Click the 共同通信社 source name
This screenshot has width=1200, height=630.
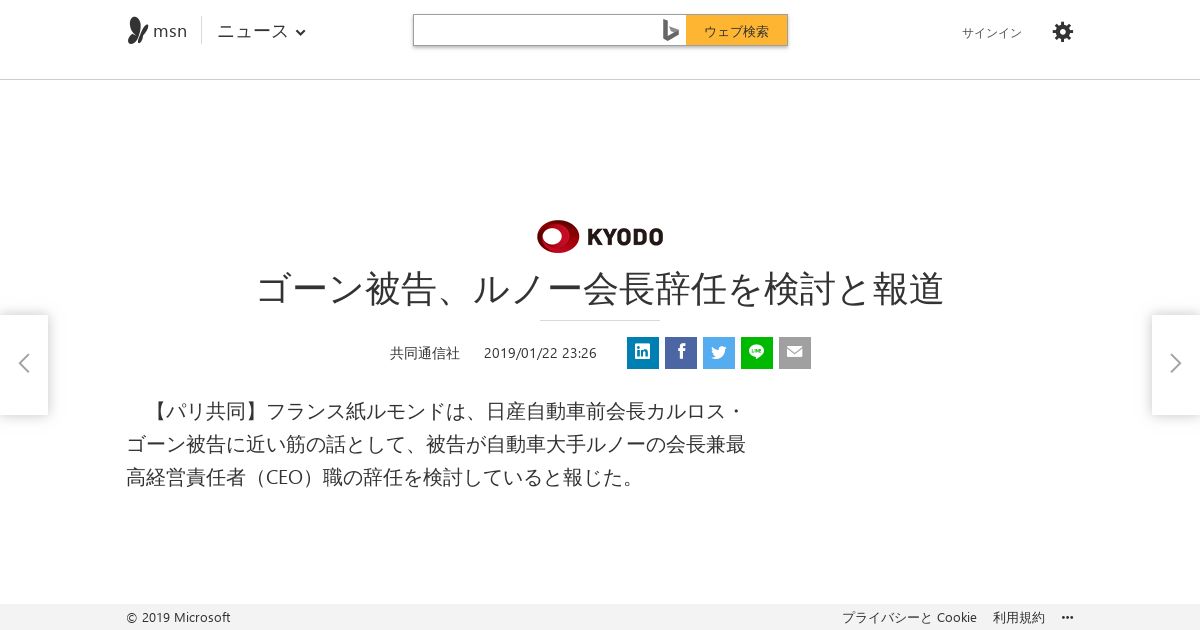tap(425, 353)
